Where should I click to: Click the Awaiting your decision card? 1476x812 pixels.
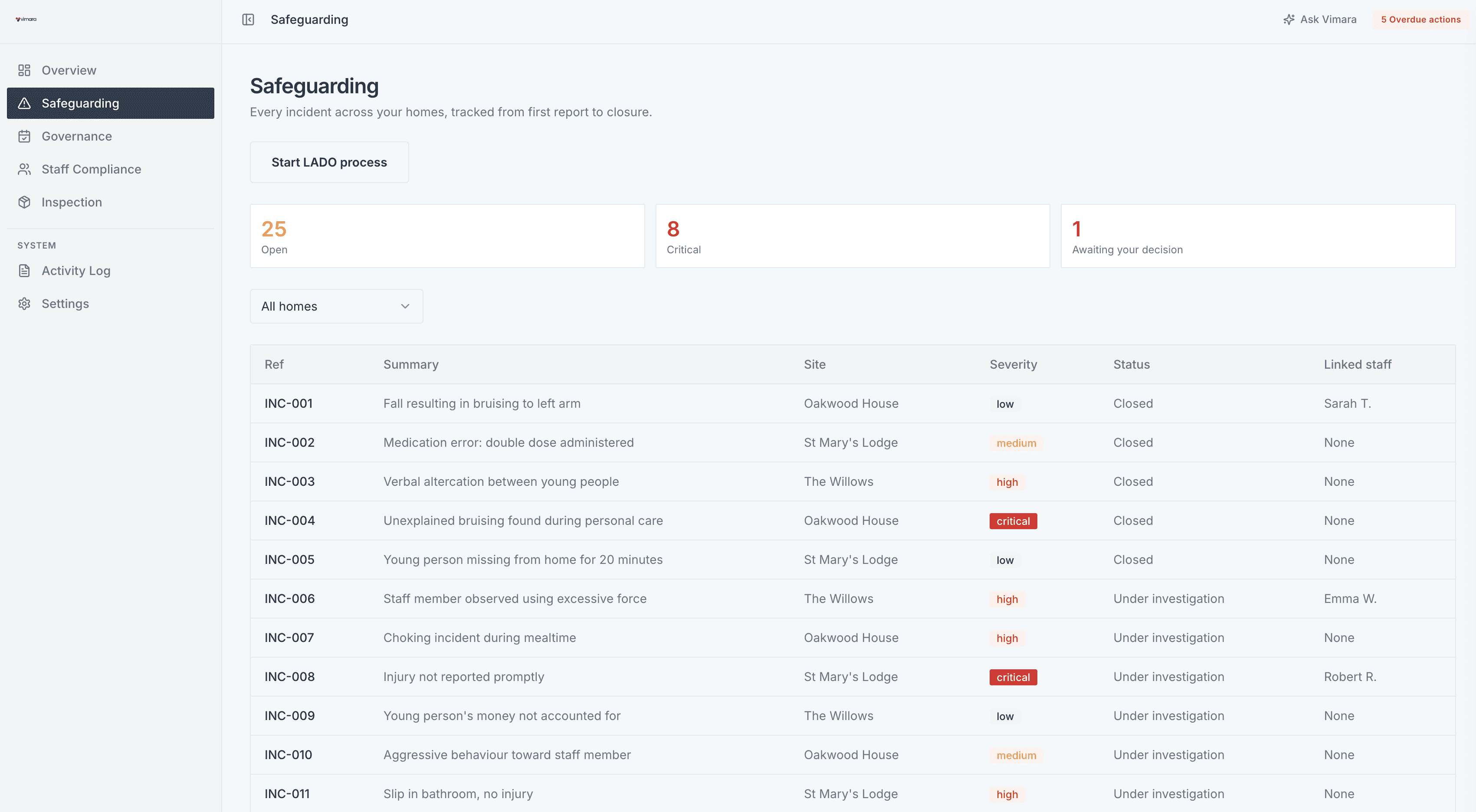point(1258,236)
